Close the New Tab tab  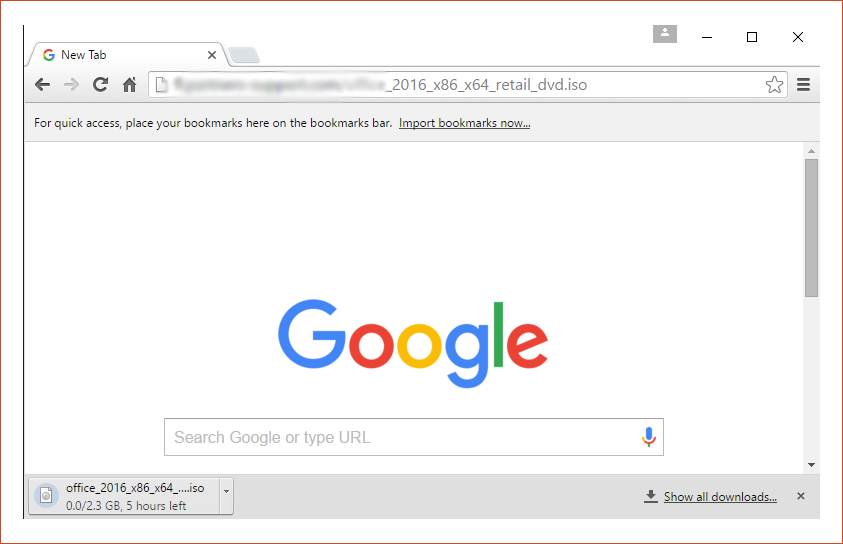pyautogui.click(x=212, y=55)
